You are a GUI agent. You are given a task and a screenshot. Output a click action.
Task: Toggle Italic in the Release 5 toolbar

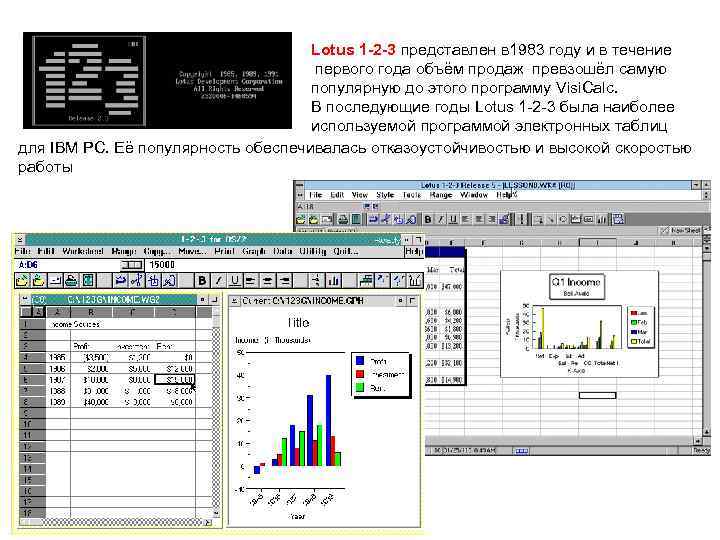point(441,219)
